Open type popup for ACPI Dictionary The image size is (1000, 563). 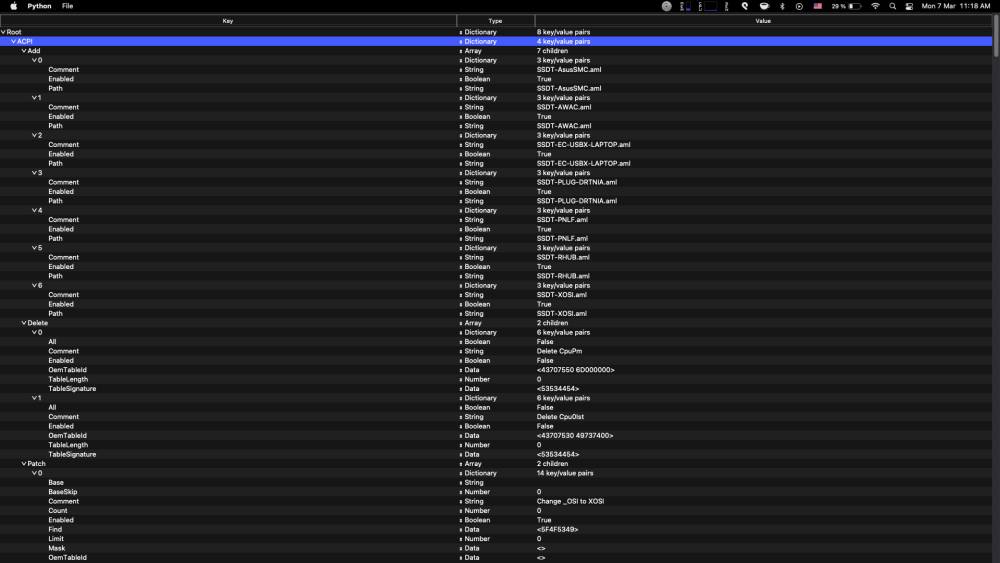tap(461, 41)
